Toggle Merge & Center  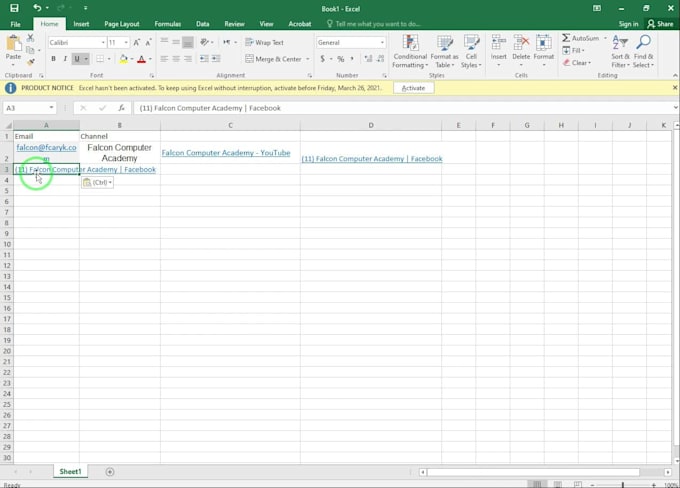tap(273, 59)
